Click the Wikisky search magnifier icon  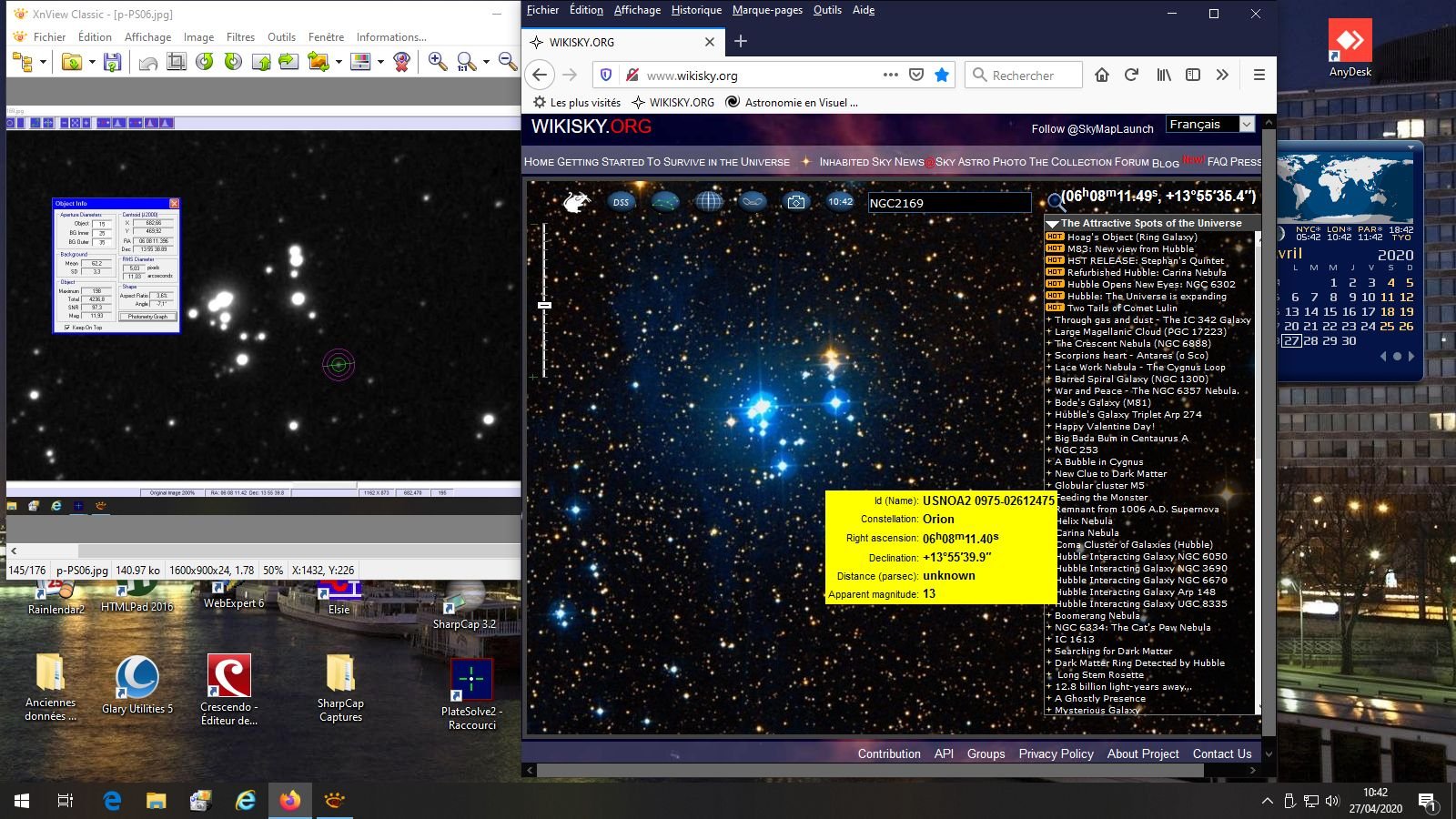[1056, 202]
